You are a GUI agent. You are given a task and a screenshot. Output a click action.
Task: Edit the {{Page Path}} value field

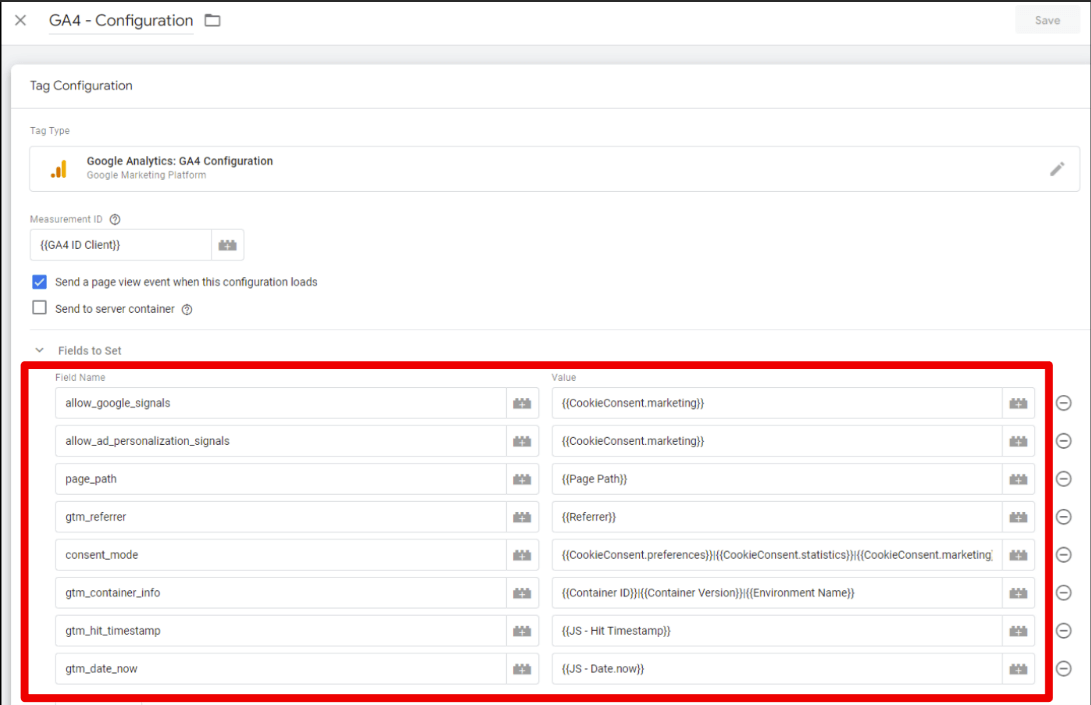[777, 479]
